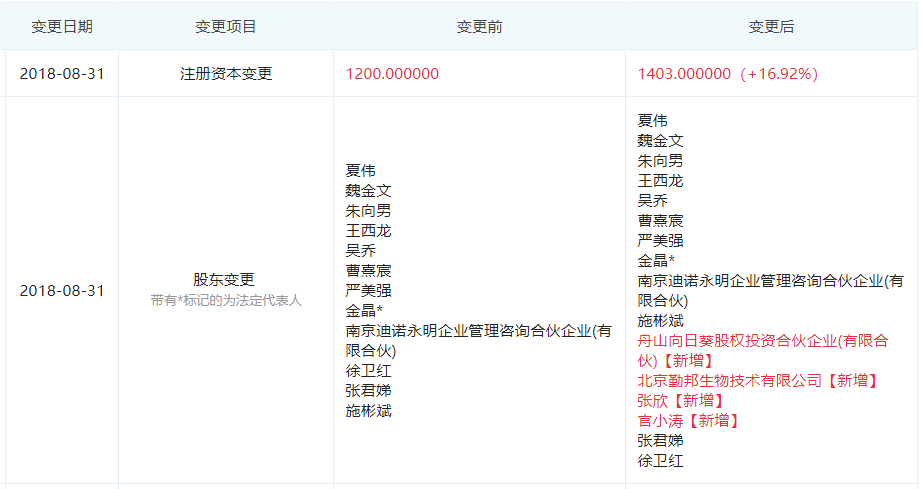
Task: Select the 股东变更 label
Action: (224, 280)
